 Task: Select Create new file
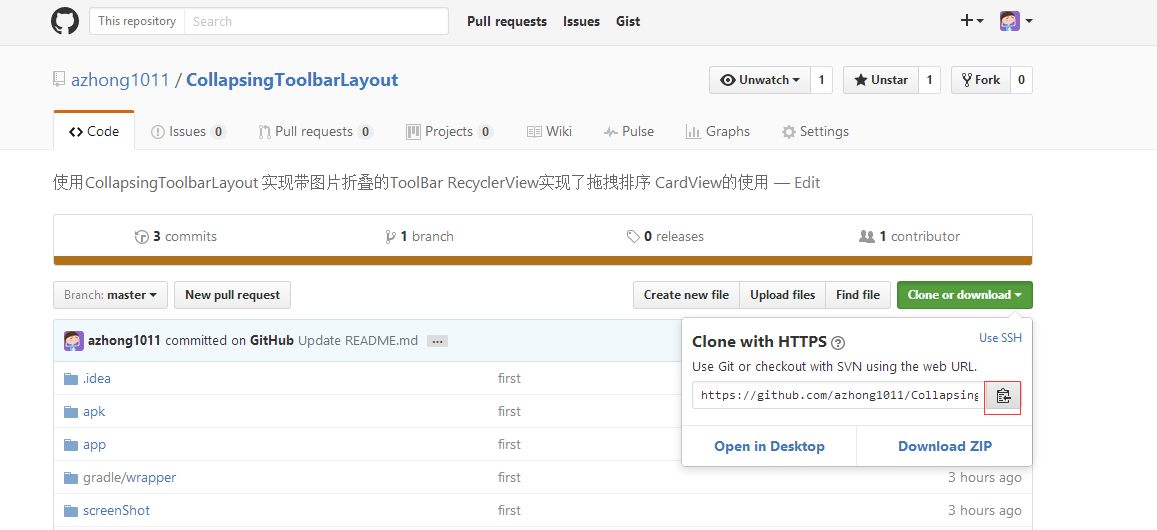pyautogui.click(x=686, y=295)
